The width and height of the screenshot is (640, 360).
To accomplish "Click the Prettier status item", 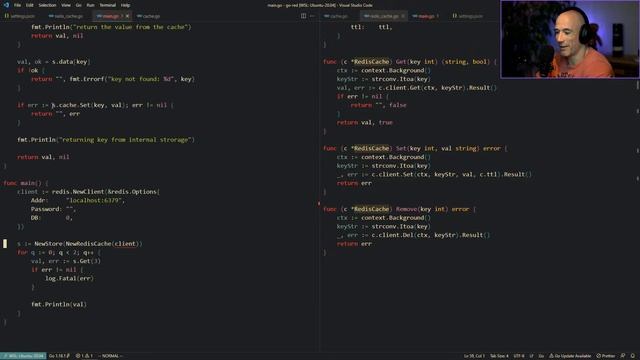I will point(606,356).
